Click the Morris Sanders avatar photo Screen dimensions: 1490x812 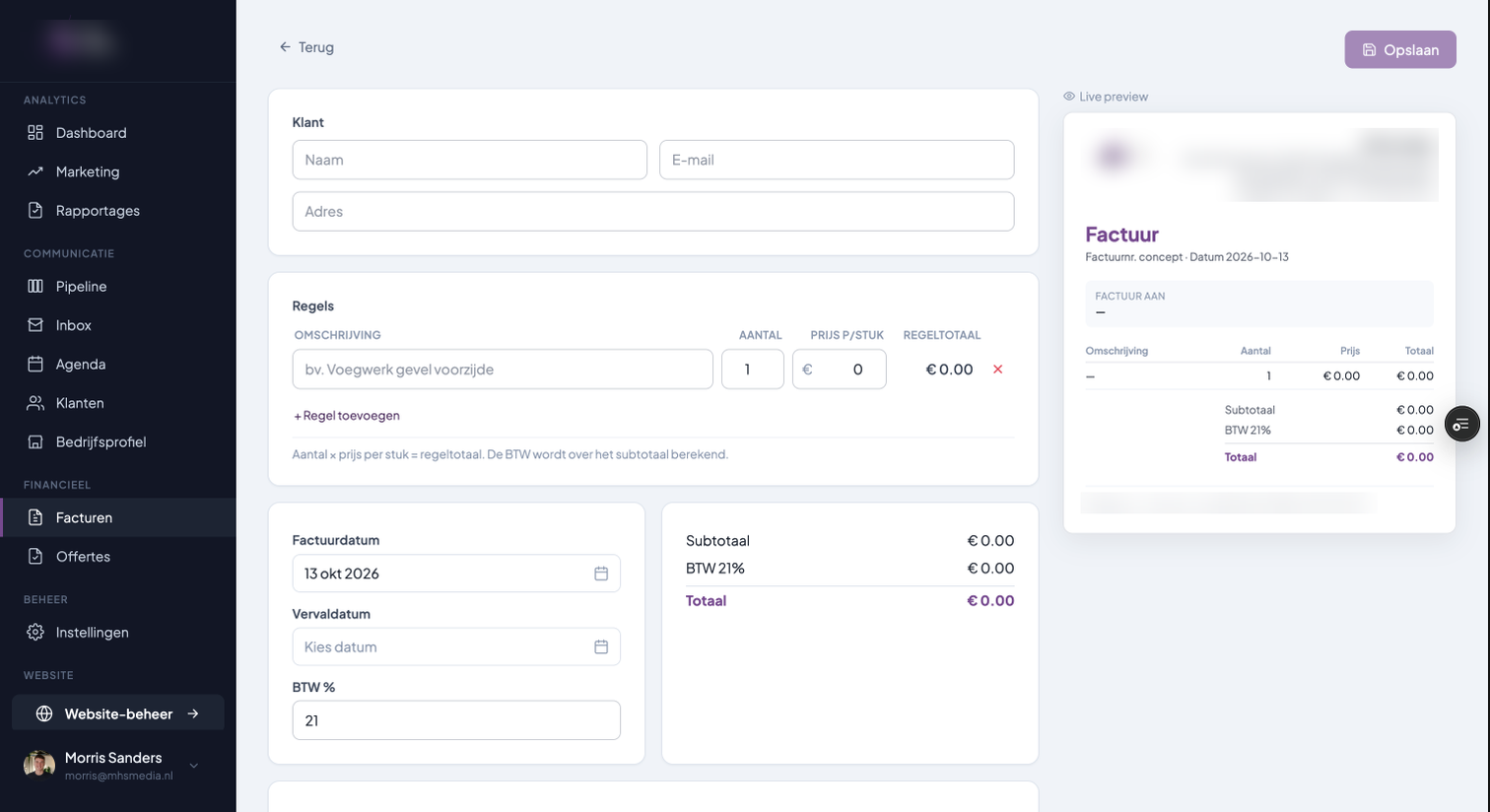[x=39, y=766]
